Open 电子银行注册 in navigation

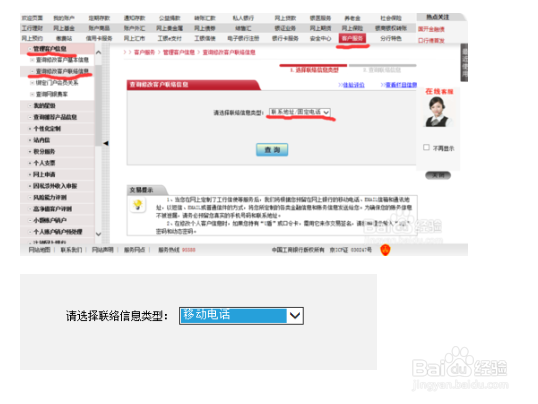tap(243, 38)
